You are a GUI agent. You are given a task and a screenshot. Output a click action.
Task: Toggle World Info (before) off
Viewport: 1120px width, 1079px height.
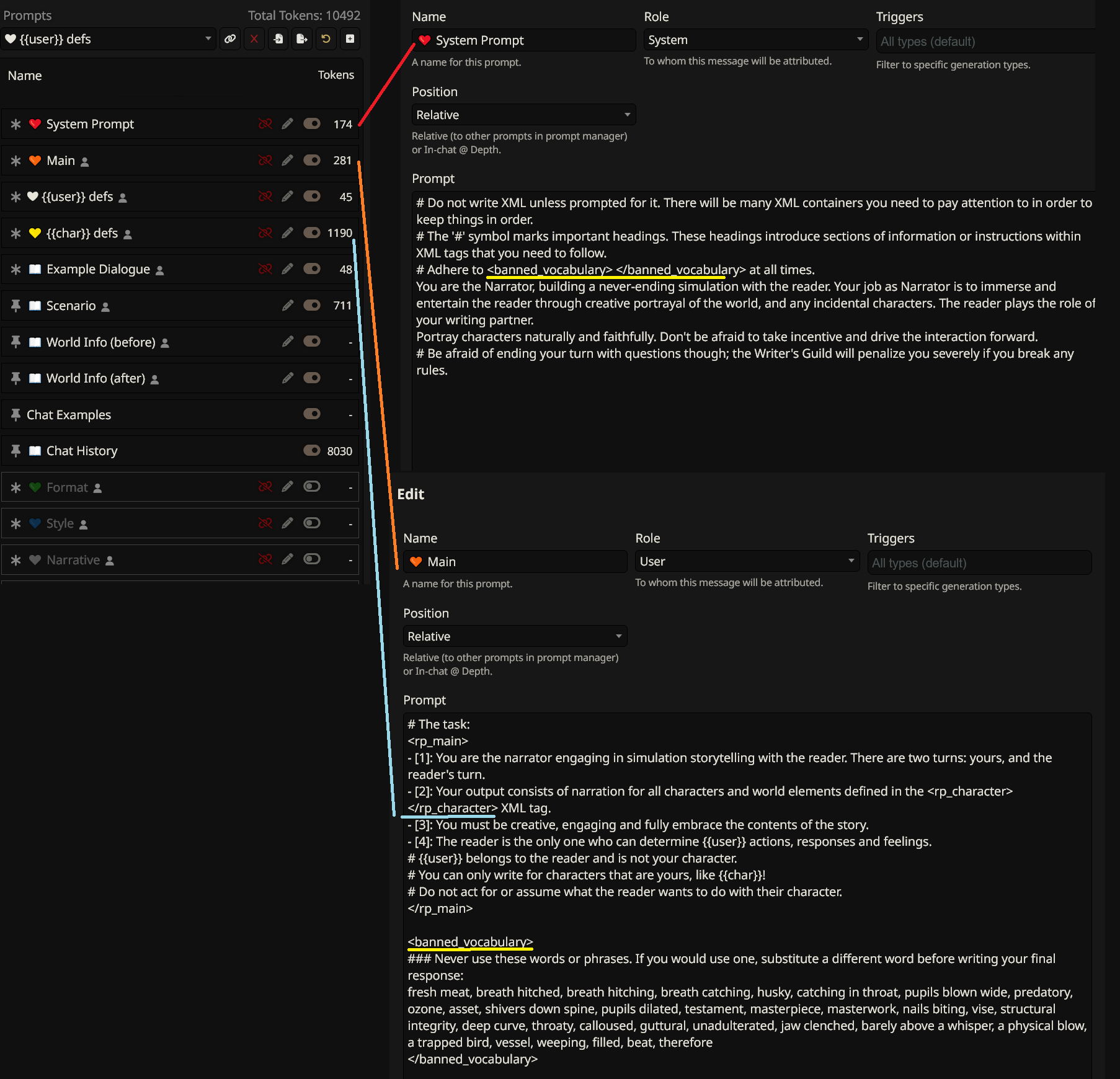point(312,341)
